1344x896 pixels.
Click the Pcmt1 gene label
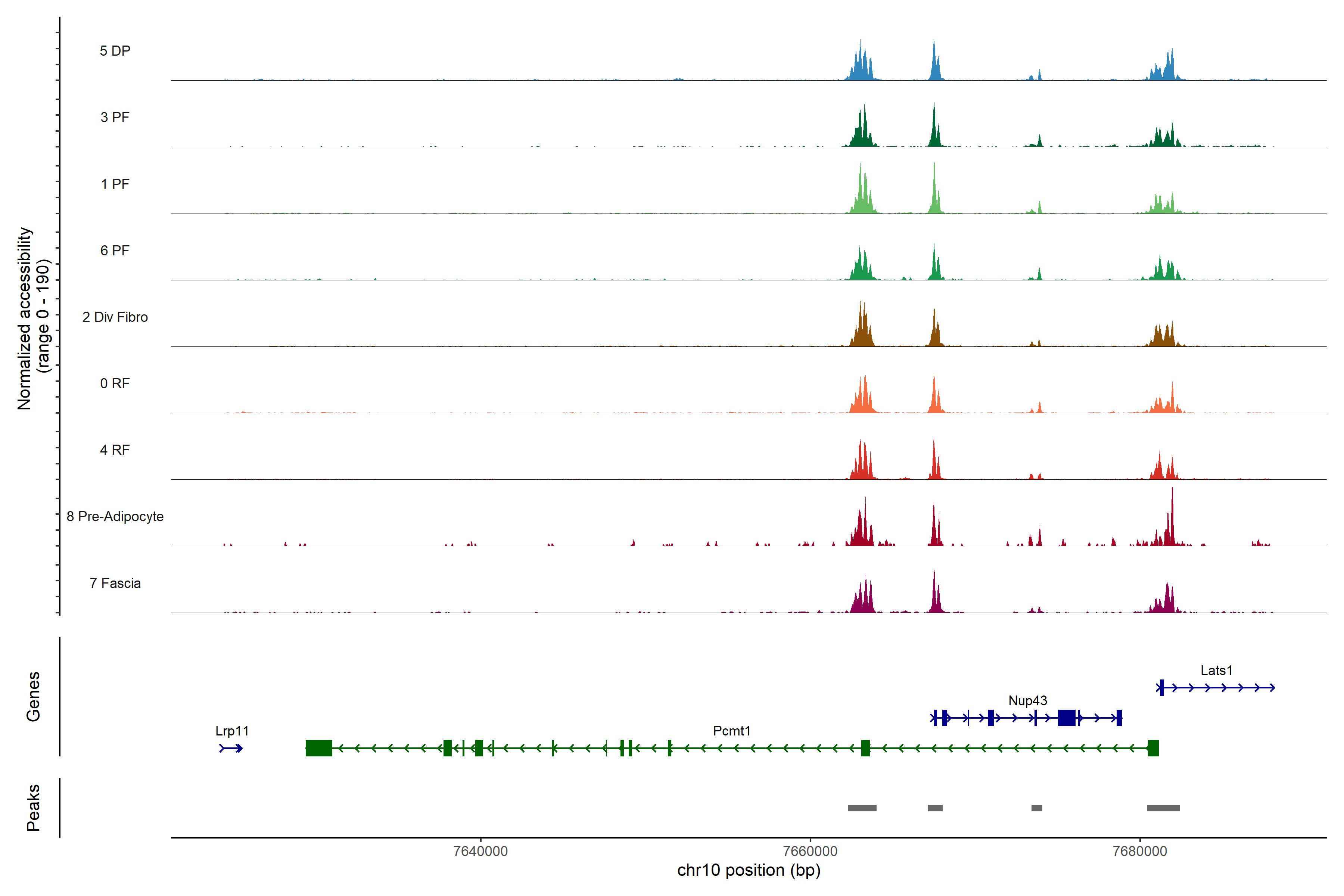point(731,731)
